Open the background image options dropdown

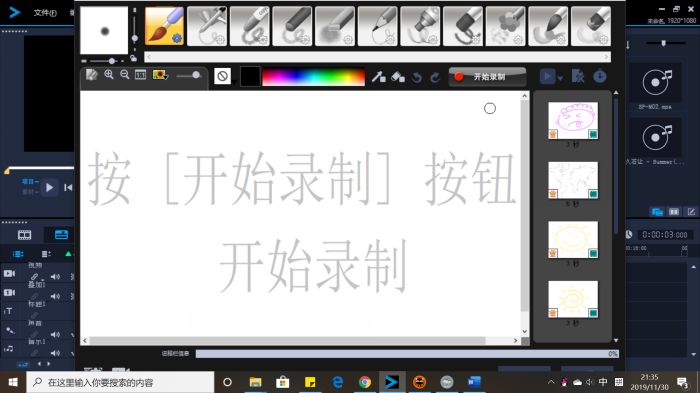click(160, 75)
